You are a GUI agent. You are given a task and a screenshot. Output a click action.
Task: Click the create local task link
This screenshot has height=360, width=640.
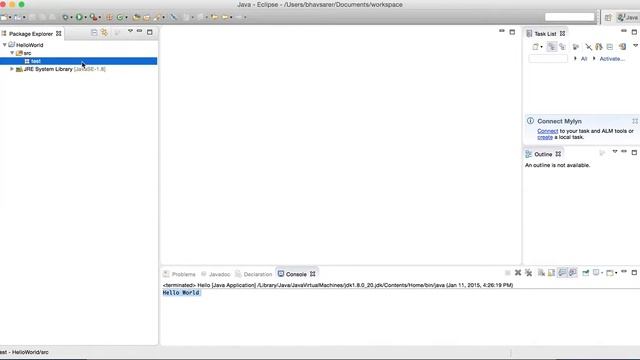544,137
